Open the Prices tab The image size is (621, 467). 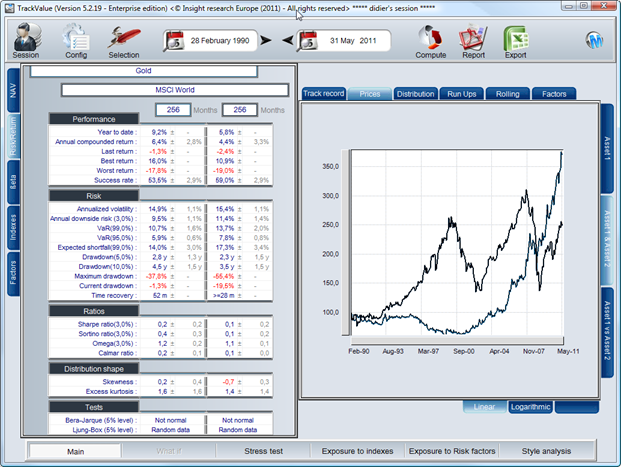[370, 94]
